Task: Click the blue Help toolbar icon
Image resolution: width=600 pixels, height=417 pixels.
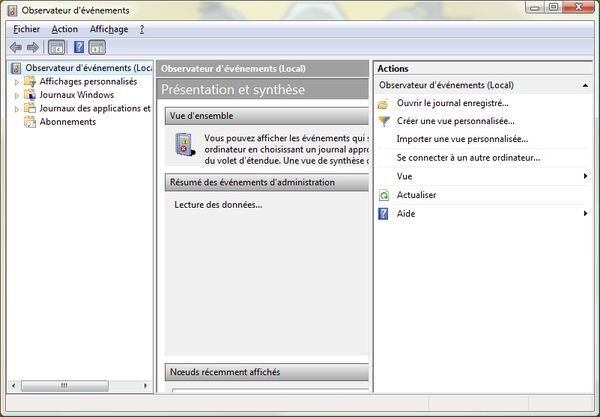Action: pyautogui.click(x=79, y=47)
